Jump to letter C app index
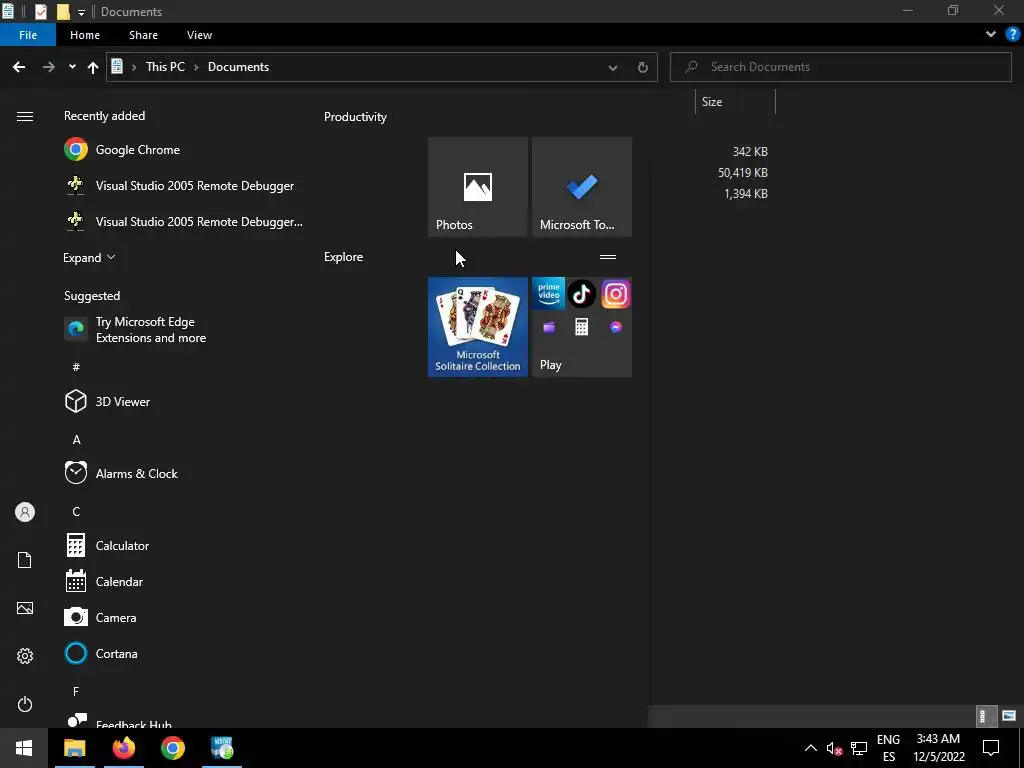 (x=76, y=511)
